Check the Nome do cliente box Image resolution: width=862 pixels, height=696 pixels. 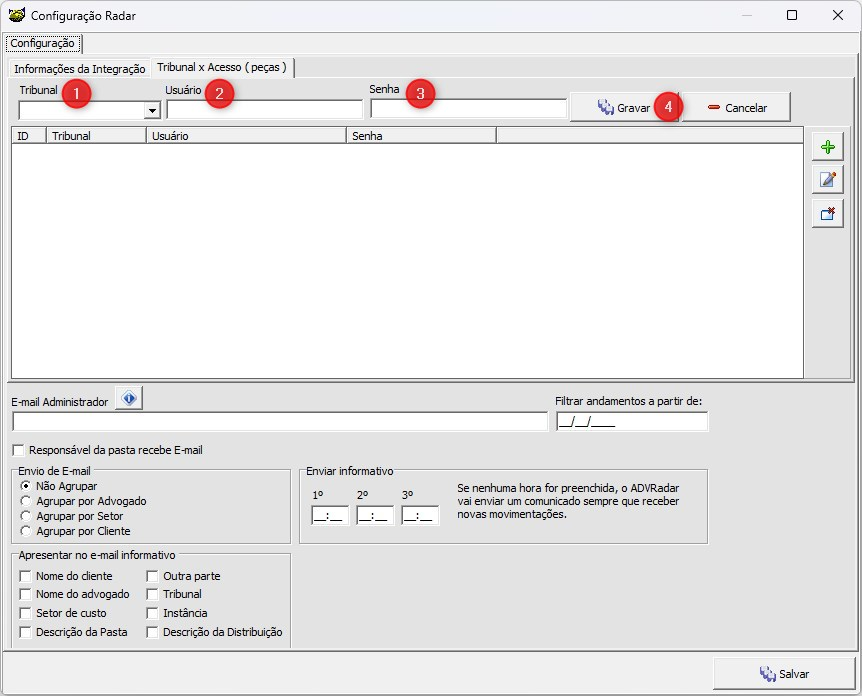point(25,576)
